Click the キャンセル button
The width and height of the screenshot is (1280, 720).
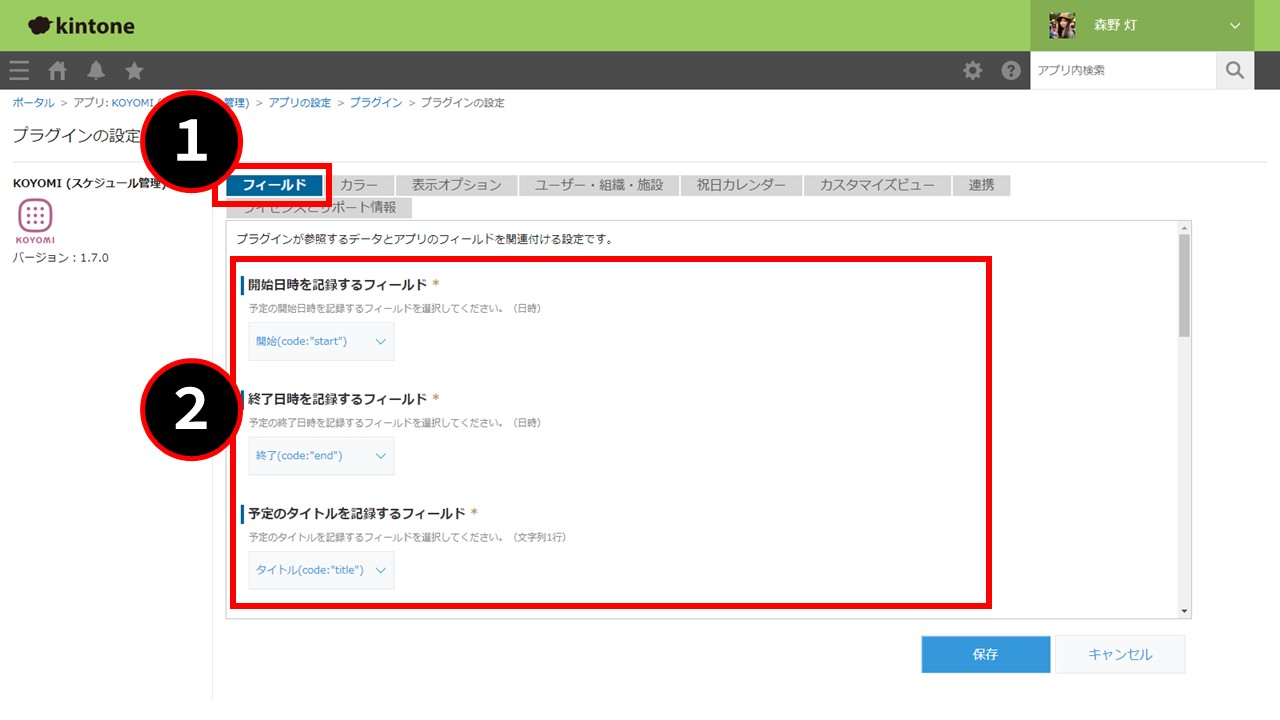1119,655
